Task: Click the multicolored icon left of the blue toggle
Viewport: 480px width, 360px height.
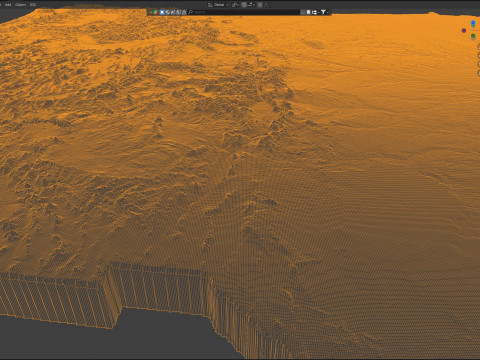Action: (x=155, y=12)
